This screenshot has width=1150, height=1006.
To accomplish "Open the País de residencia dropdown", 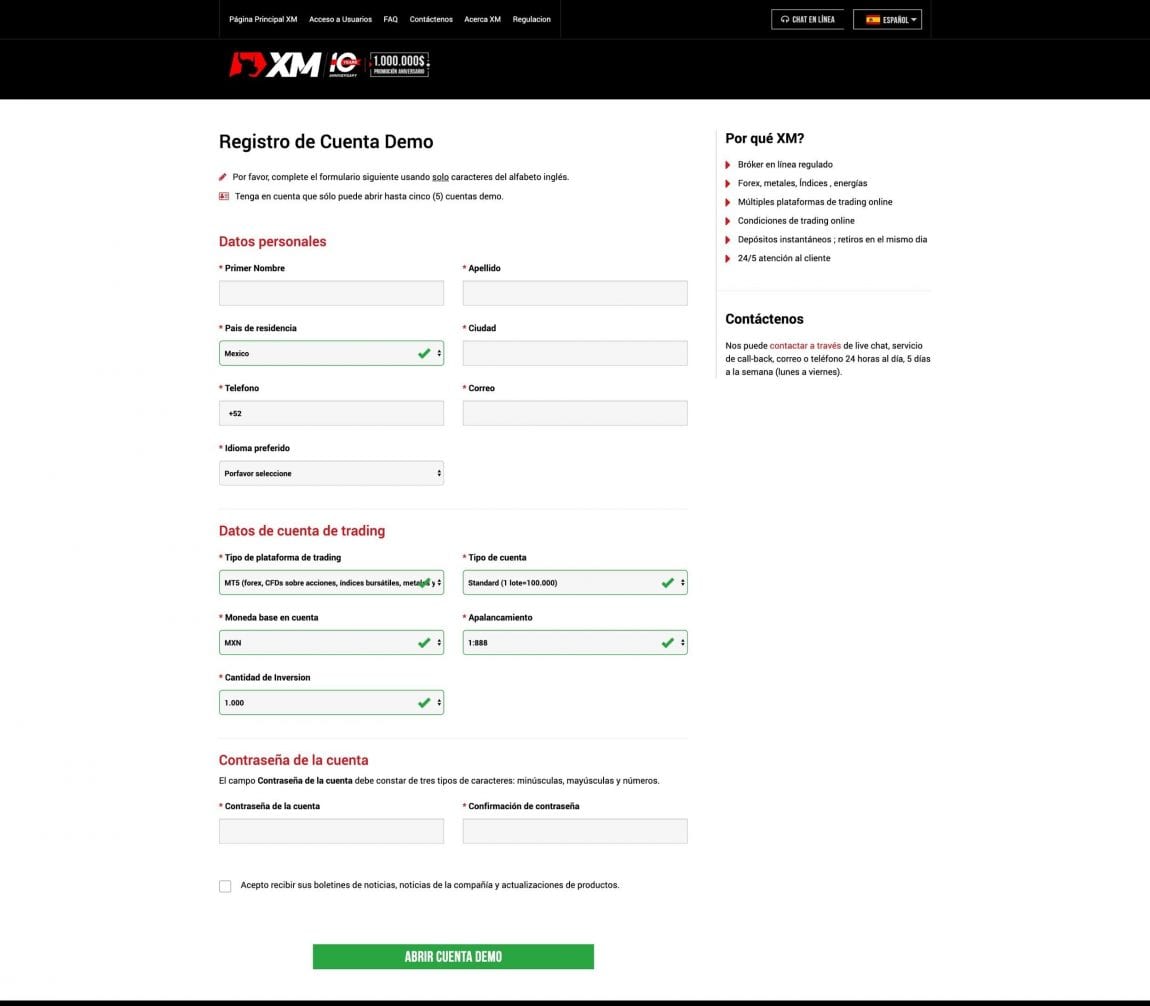I will tap(331, 353).
